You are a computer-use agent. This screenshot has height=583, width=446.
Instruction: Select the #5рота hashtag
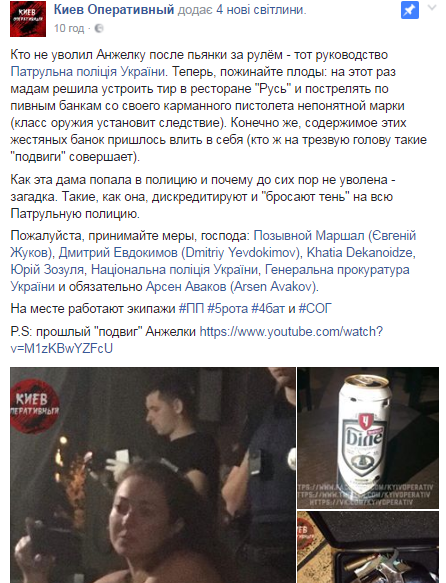(227, 309)
